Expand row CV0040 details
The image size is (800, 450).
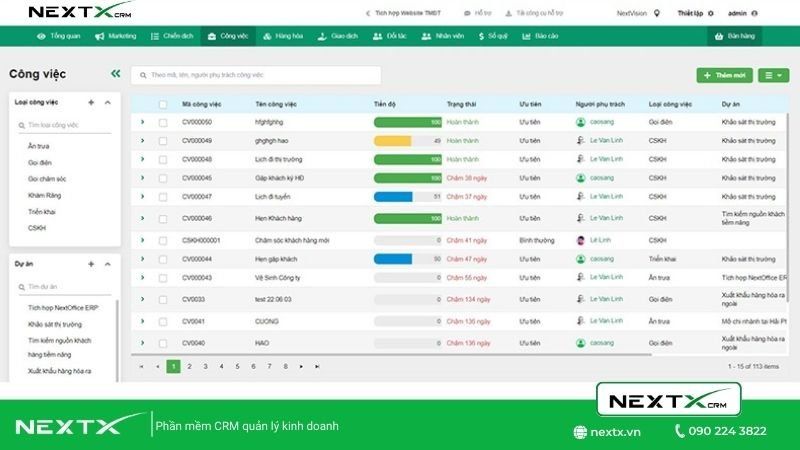pyautogui.click(x=142, y=343)
